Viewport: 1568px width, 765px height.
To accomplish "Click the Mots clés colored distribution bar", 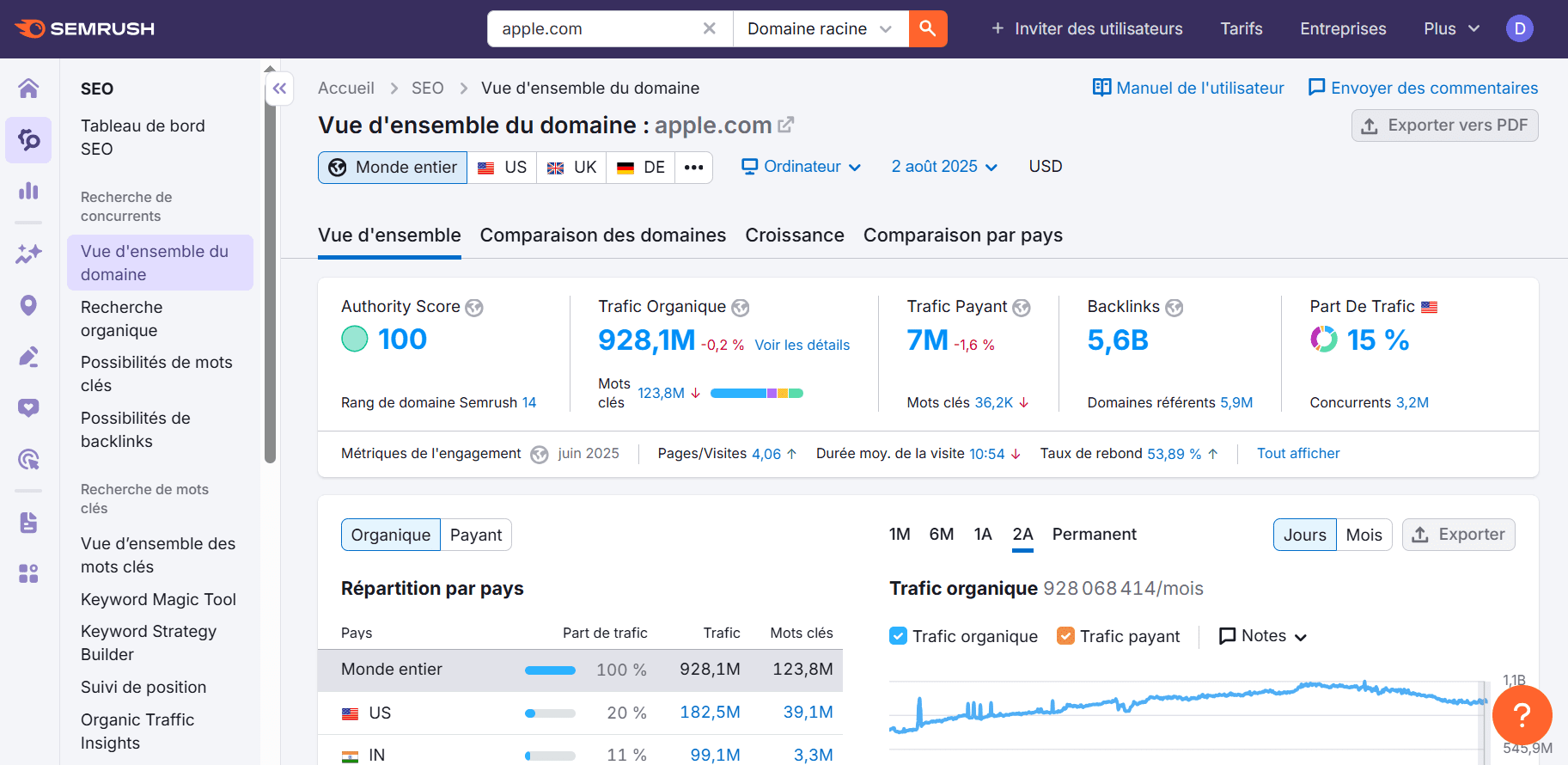I will pos(757,393).
